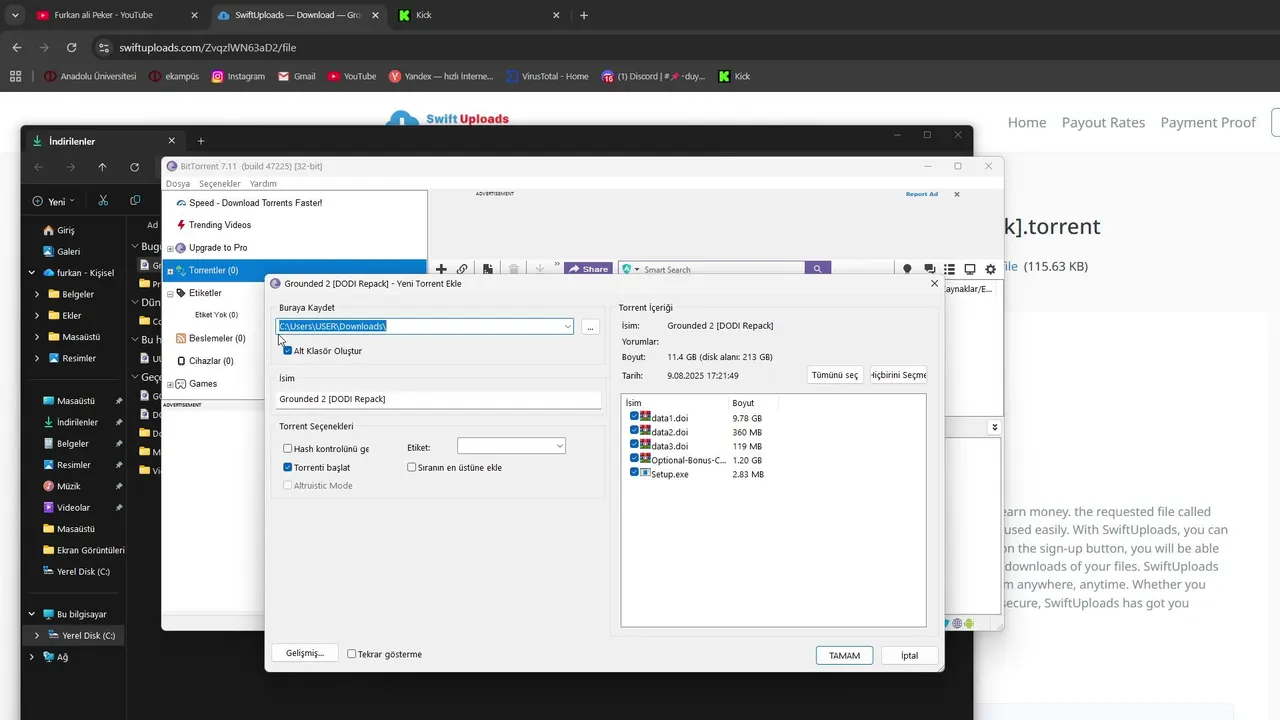Viewport: 1280px width, 720px height.
Task: Toggle the Tekrar gösterme checkbox
Action: pyautogui.click(x=351, y=654)
